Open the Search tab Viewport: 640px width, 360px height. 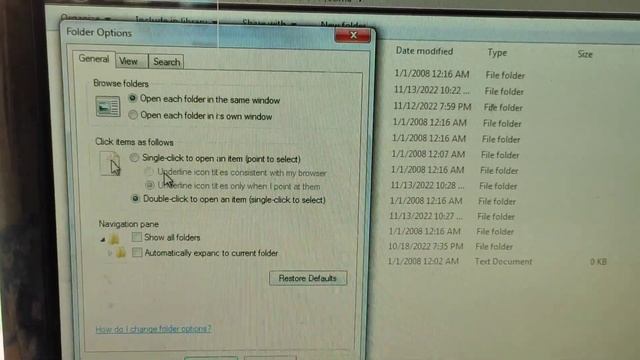(x=166, y=62)
